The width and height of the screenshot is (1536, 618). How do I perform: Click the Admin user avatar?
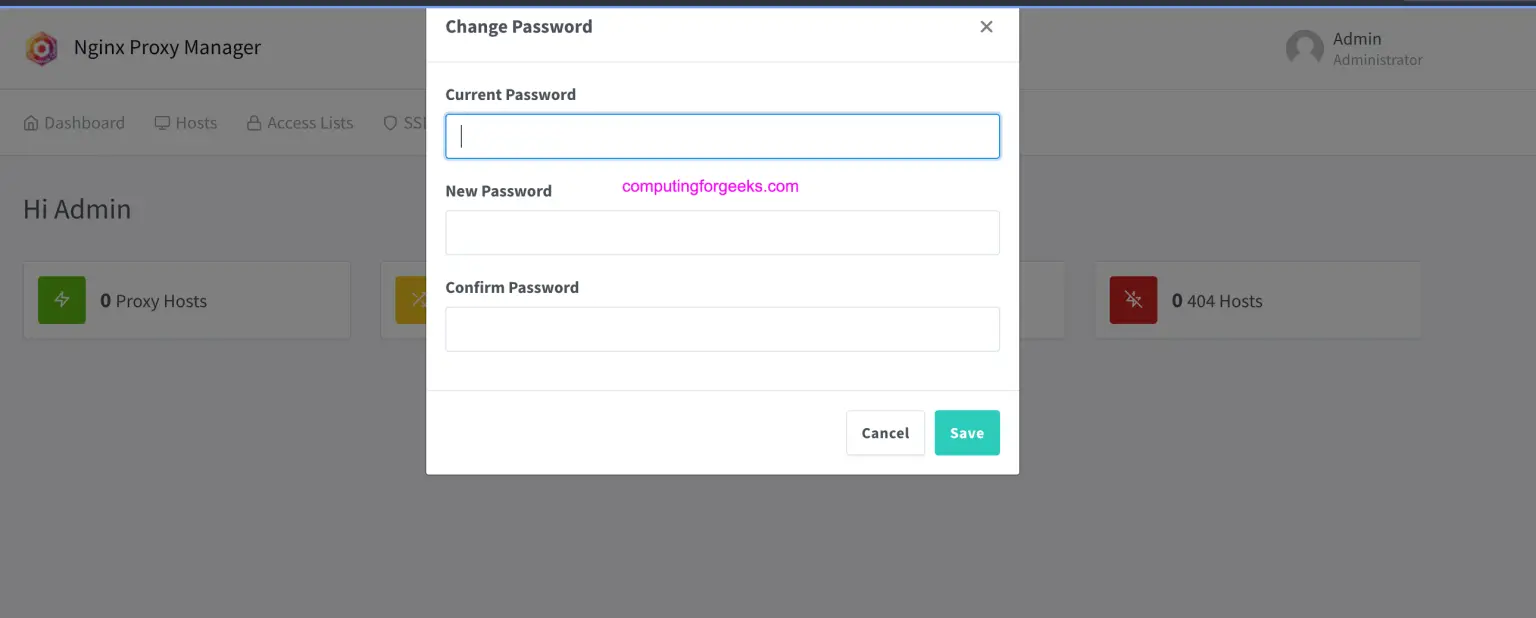1304,47
